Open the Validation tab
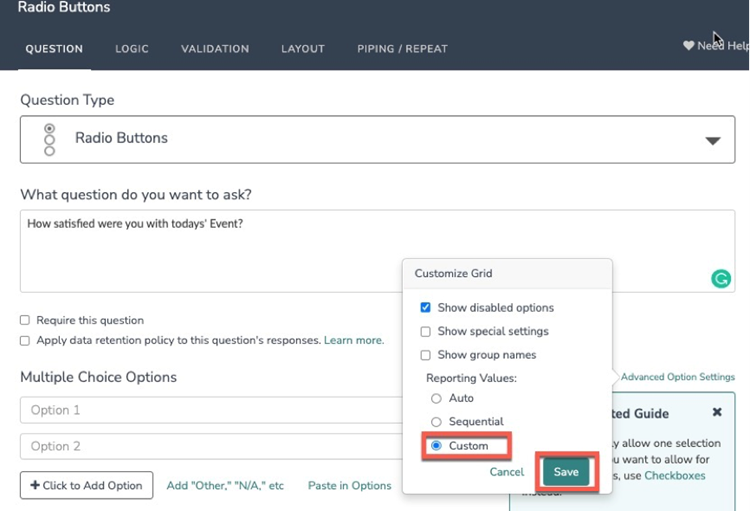The width and height of the screenshot is (750, 511). point(215,48)
